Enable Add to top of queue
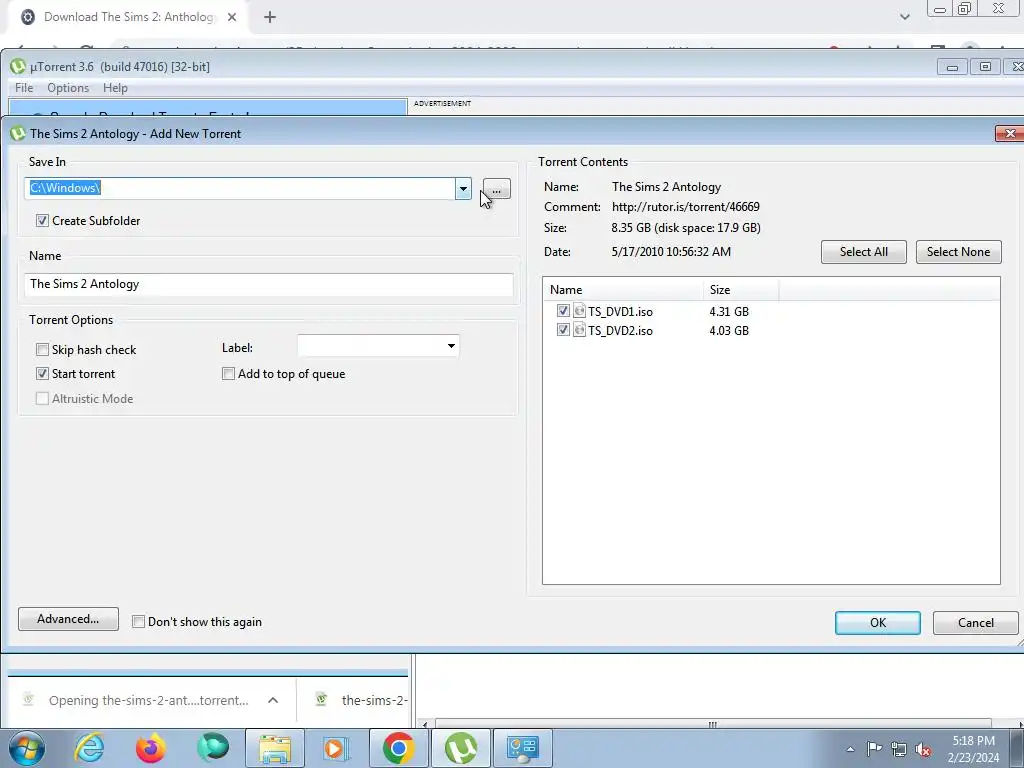This screenshot has width=1024, height=768. coord(229,374)
